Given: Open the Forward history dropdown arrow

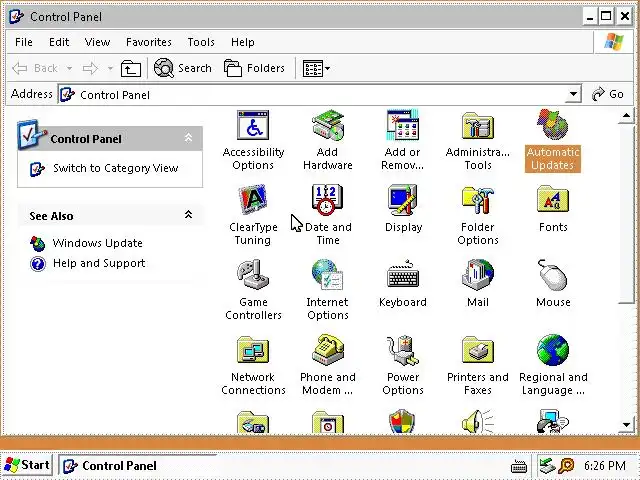Looking at the screenshot, I should pos(110,68).
